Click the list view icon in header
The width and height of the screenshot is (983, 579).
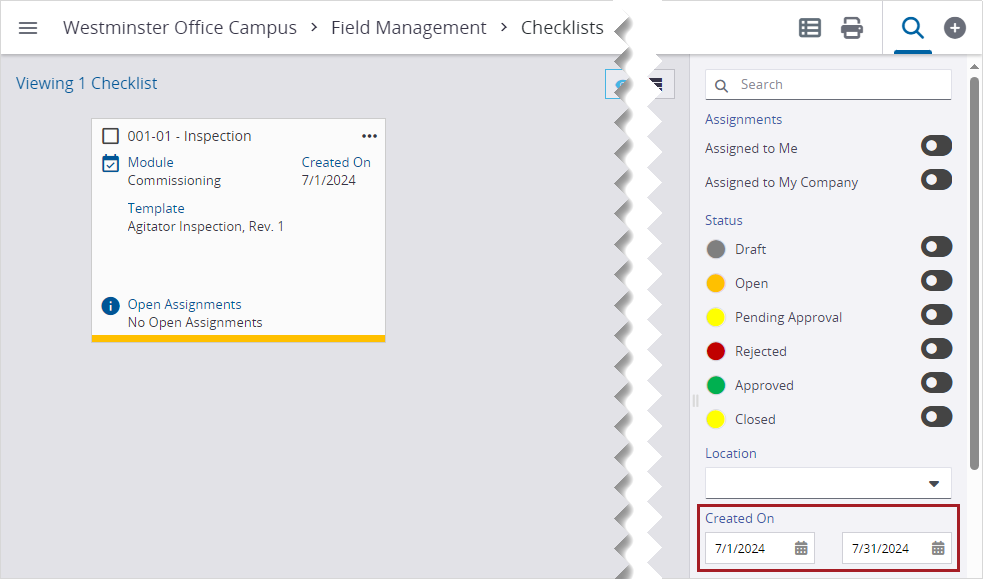(x=810, y=28)
